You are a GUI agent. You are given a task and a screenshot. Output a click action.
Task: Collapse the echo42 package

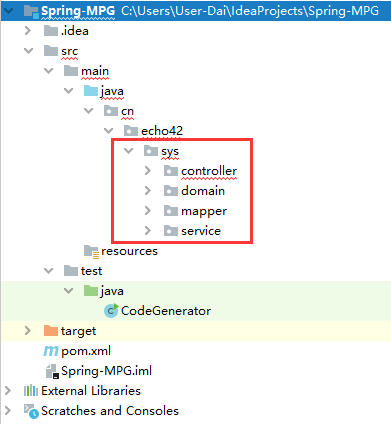[109, 131]
